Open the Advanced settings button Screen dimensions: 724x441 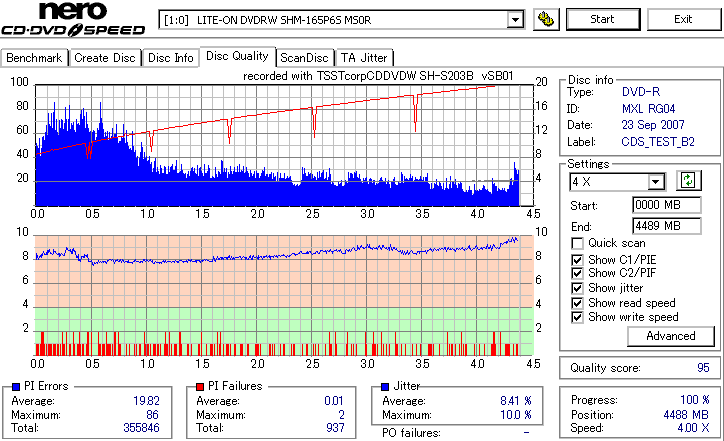point(670,336)
